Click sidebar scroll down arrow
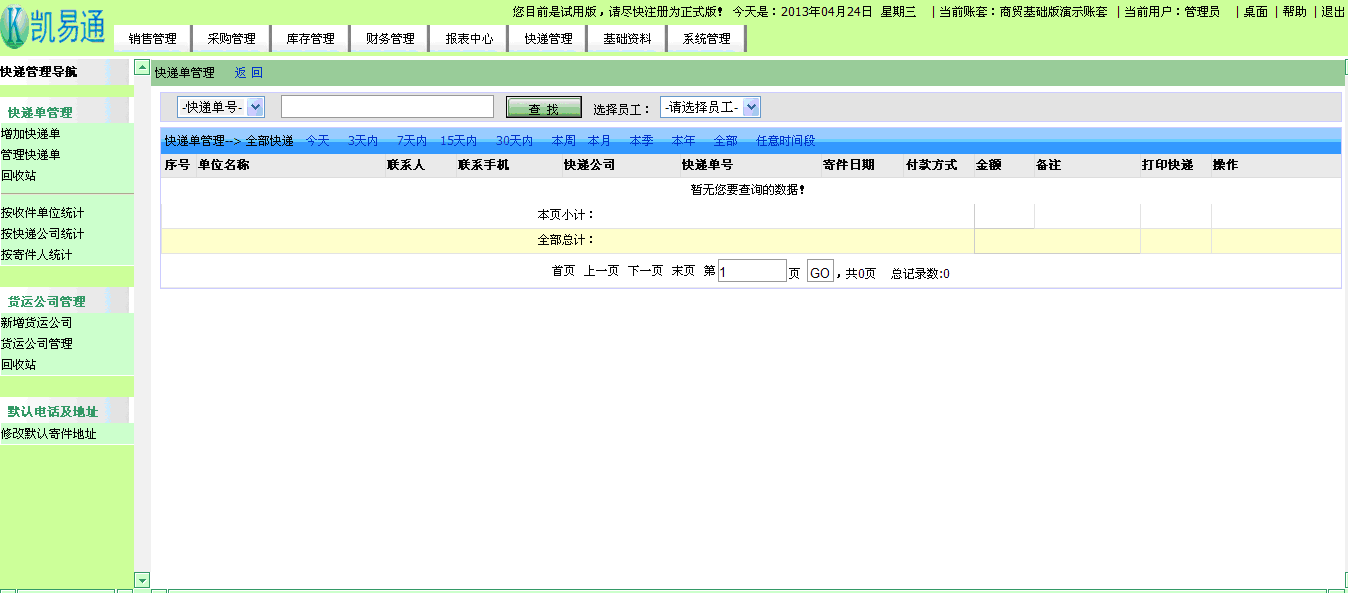Screen dimensions: 1348x593 (142, 580)
